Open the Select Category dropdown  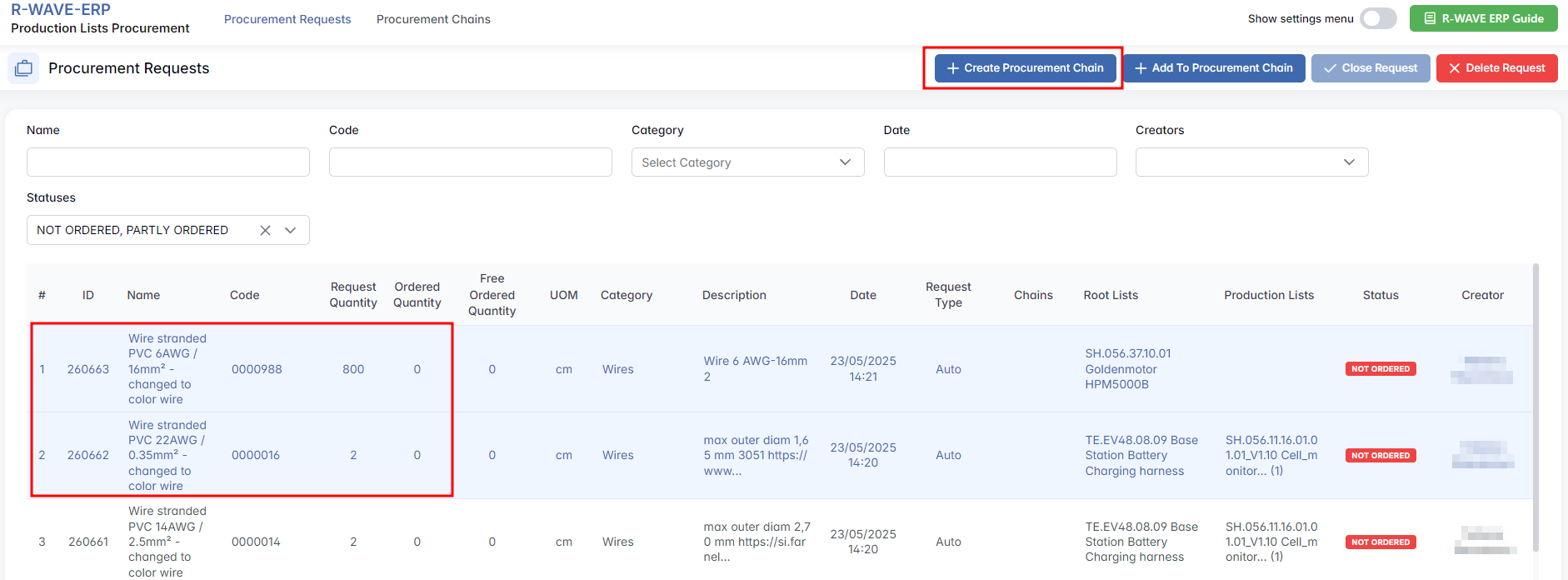click(x=747, y=162)
